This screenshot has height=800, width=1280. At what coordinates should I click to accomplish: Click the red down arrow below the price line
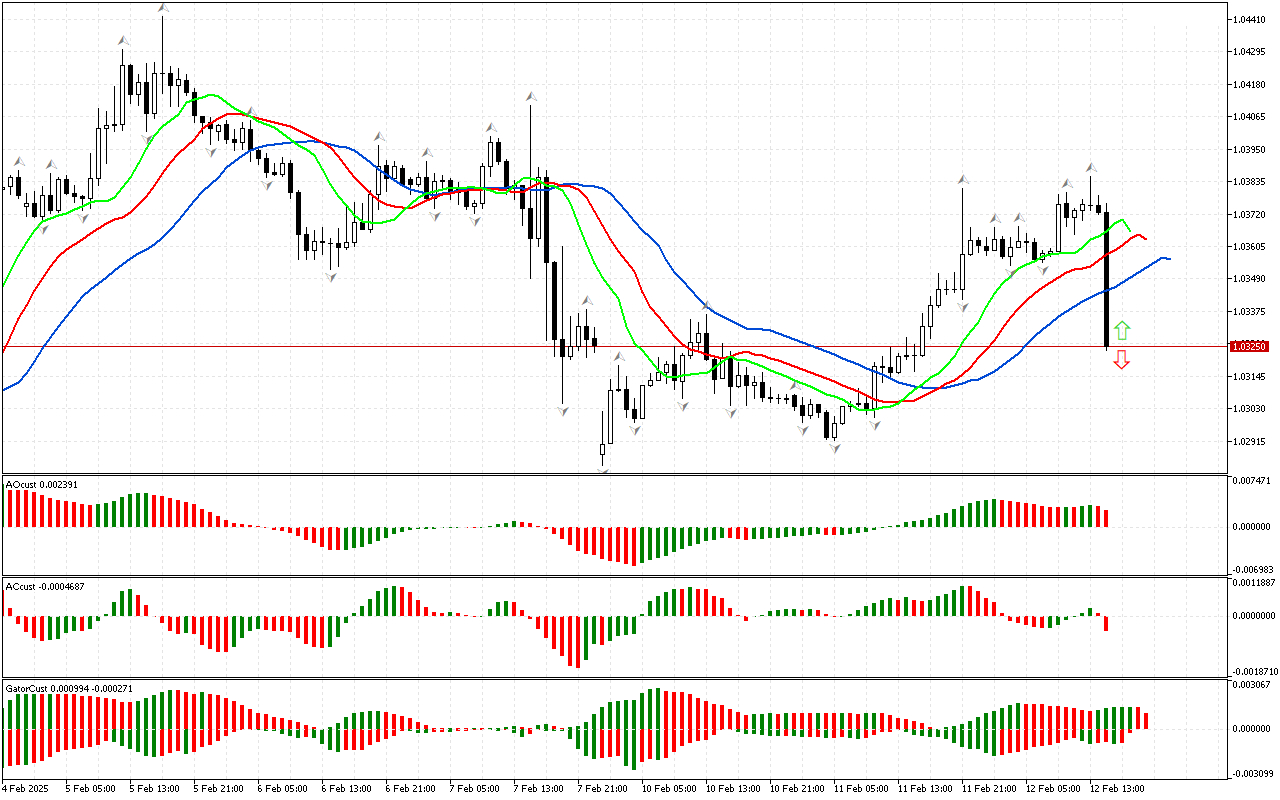1122,359
